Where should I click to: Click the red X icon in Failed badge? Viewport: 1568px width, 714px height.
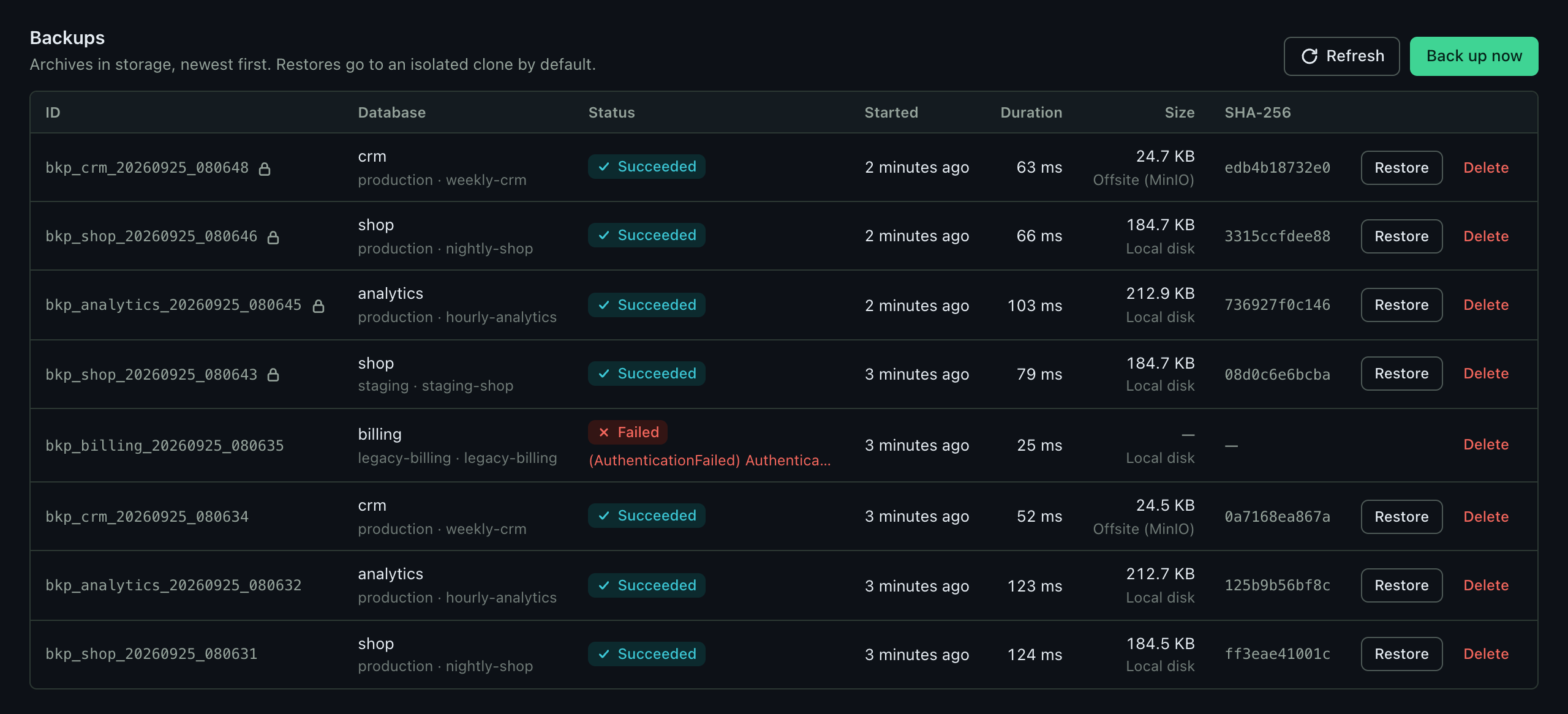pyautogui.click(x=604, y=432)
